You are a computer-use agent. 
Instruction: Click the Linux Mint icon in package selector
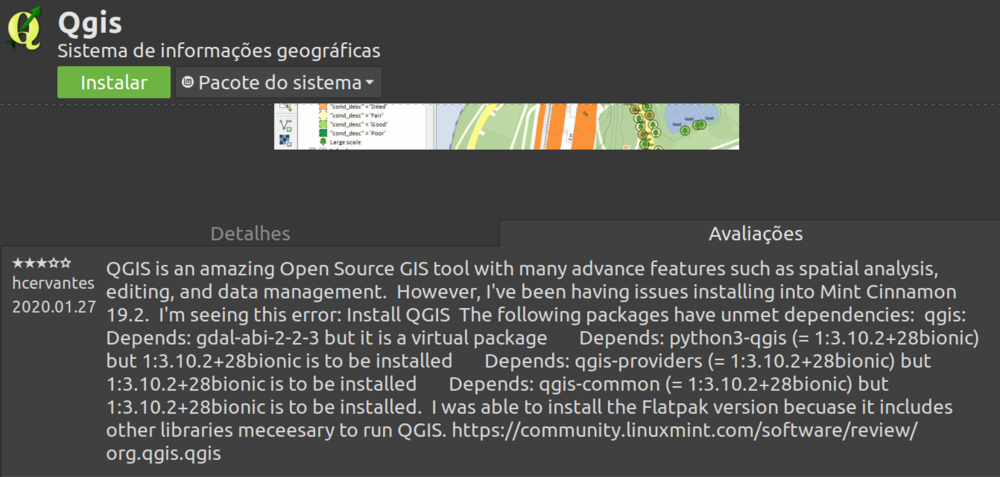188,82
